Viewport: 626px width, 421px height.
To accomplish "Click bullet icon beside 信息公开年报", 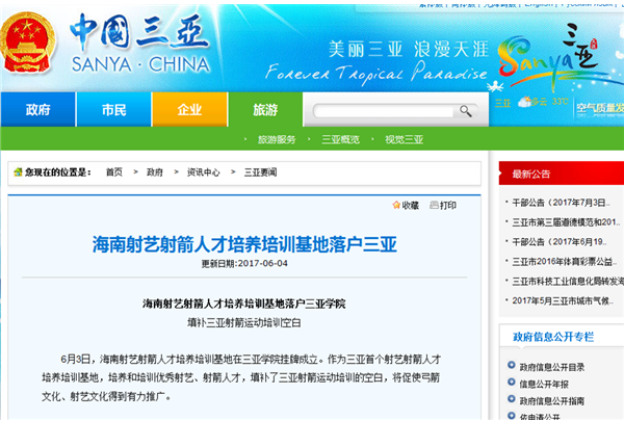I will tap(511, 382).
